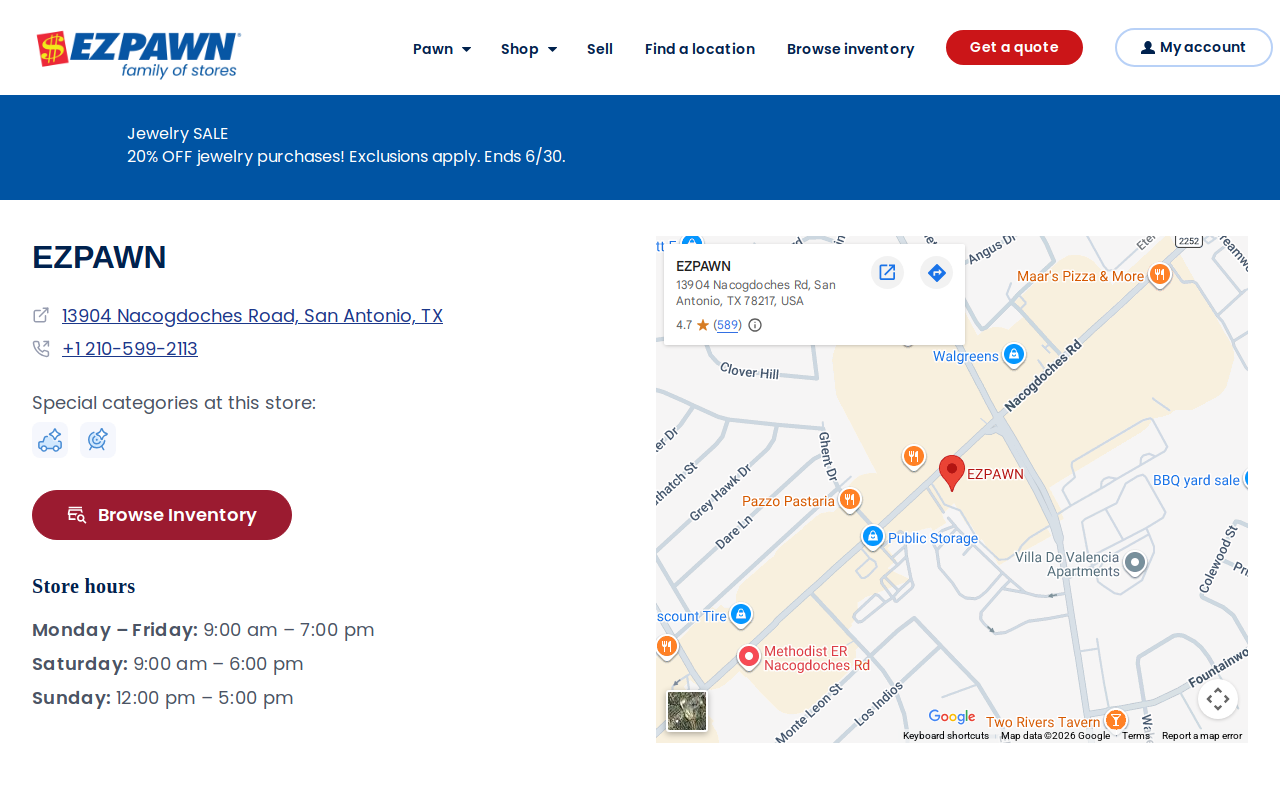This screenshot has width=1280, height=800.
Task: Select the Pazzo Pastaria restaurant marker
Action: [849, 499]
